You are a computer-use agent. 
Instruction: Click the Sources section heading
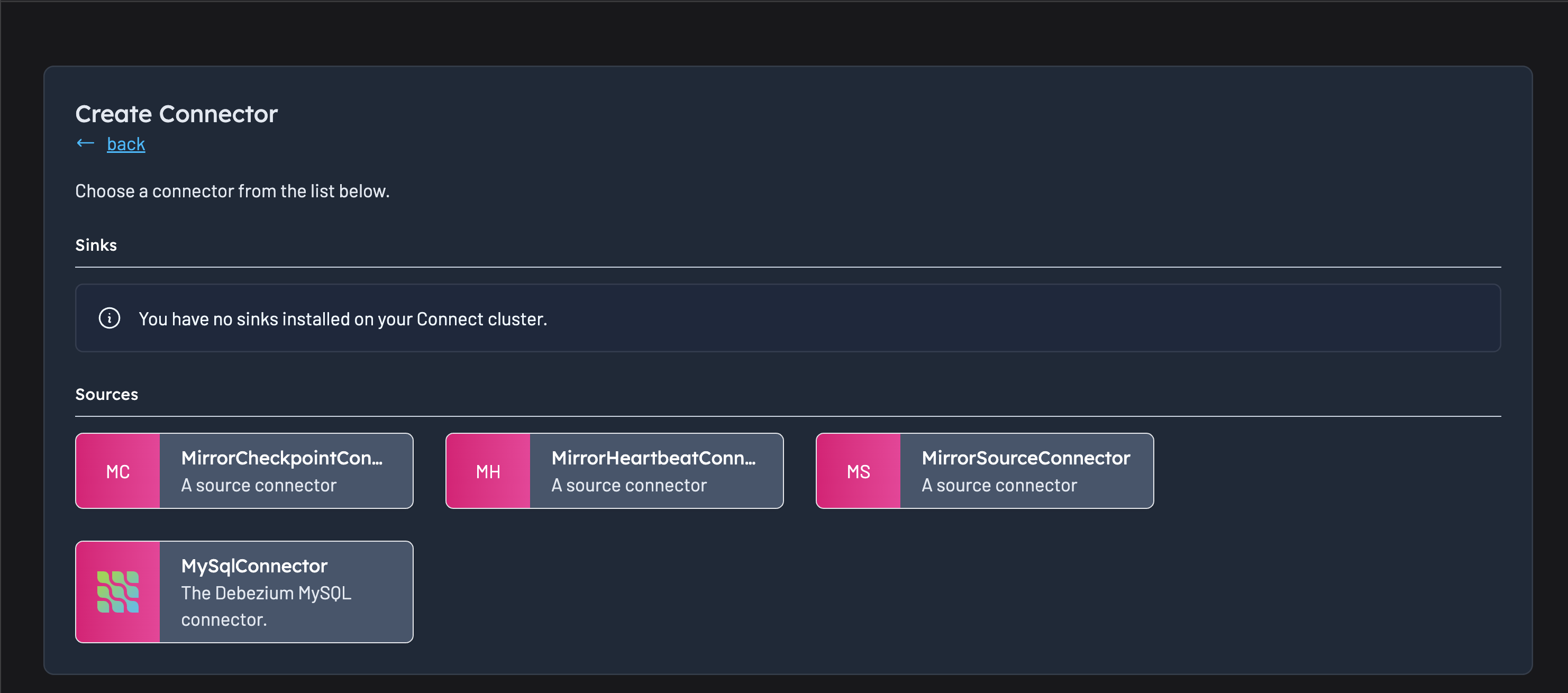click(107, 394)
